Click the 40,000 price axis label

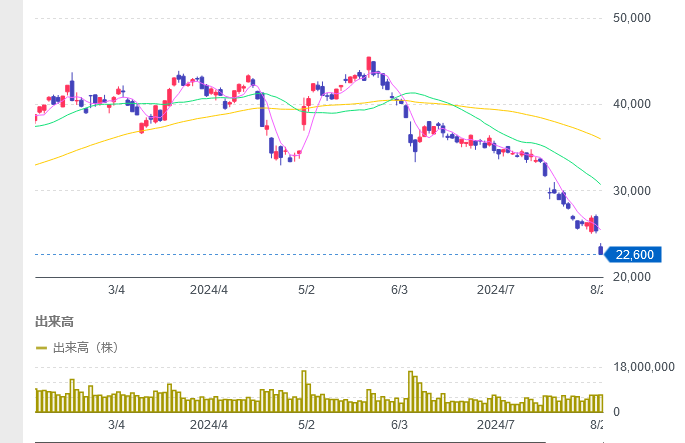click(632, 104)
